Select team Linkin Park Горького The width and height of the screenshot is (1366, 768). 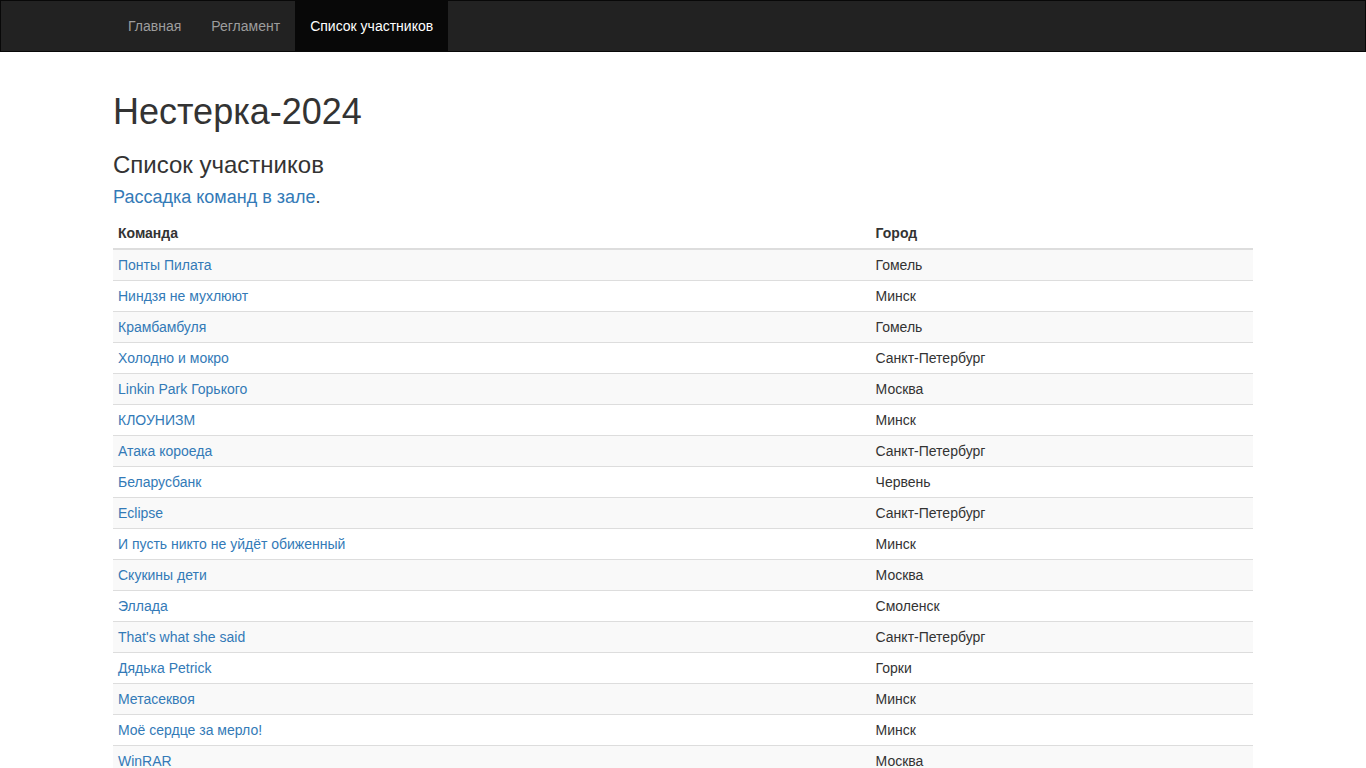coord(182,389)
